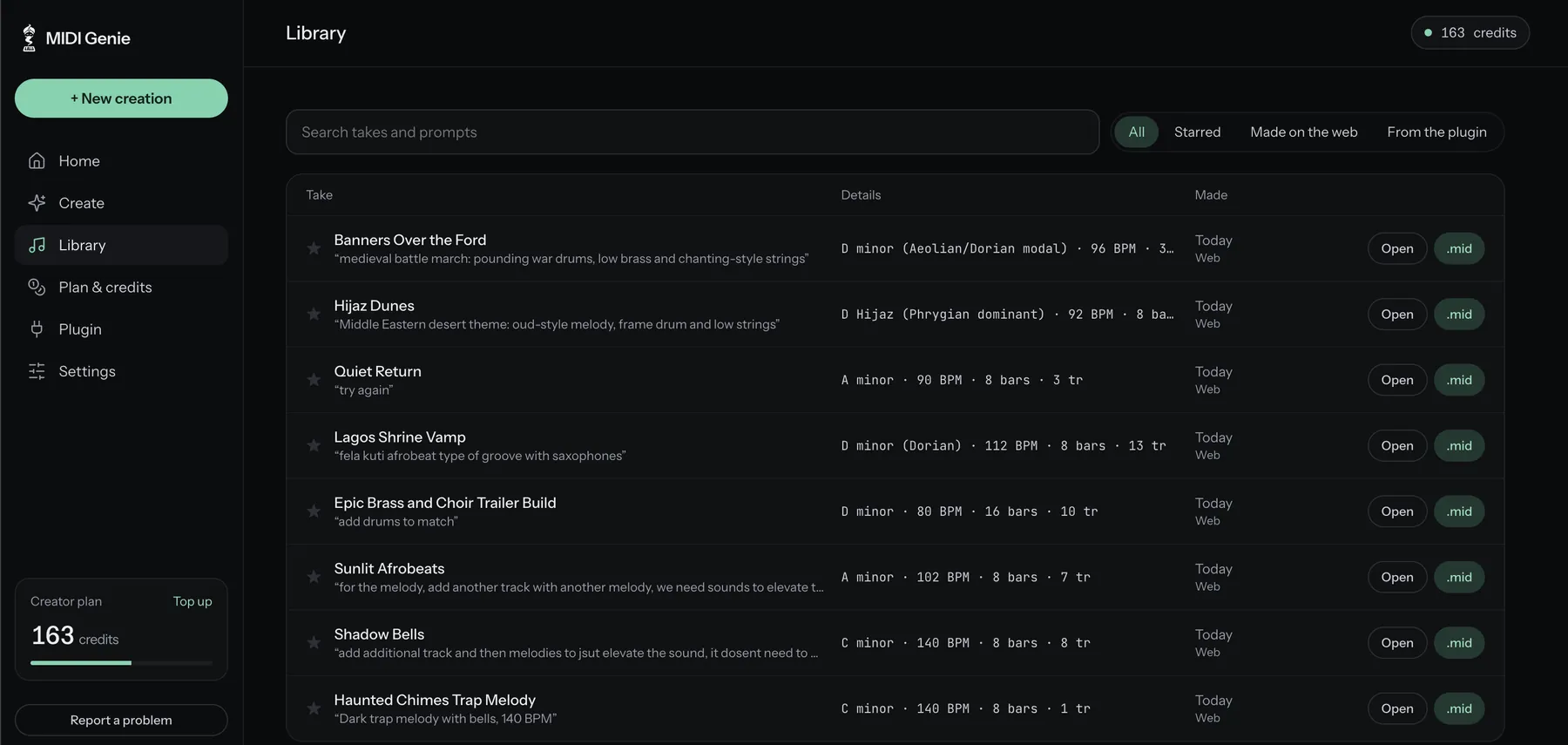The image size is (1568, 745).
Task: Click the Plan & credits coins icon
Action: [x=37, y=288]
